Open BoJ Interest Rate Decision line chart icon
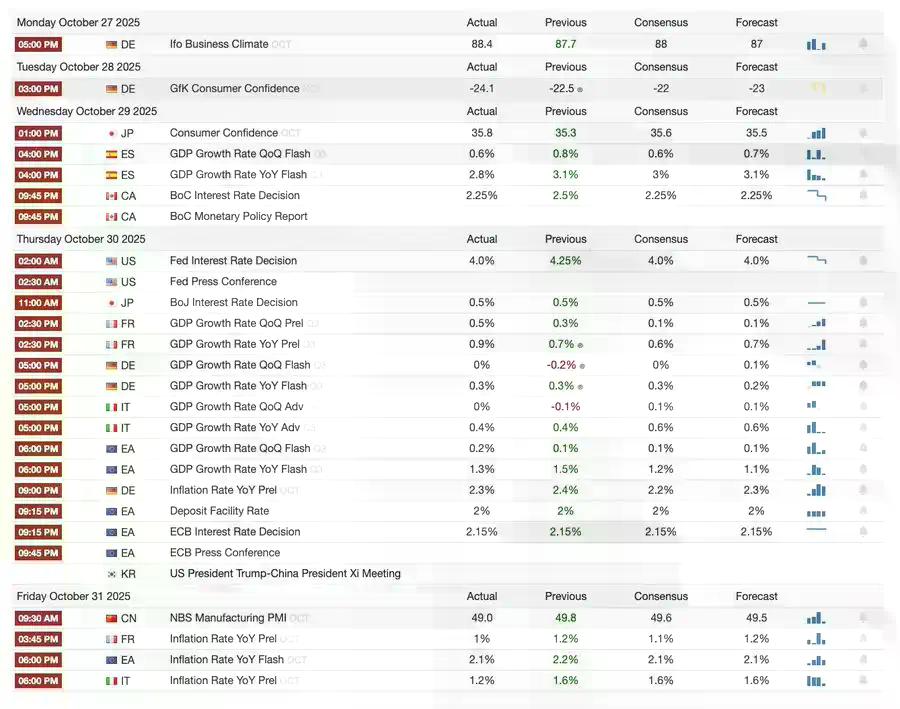Viewport: 900px width, 709px height. coord(816,302)
